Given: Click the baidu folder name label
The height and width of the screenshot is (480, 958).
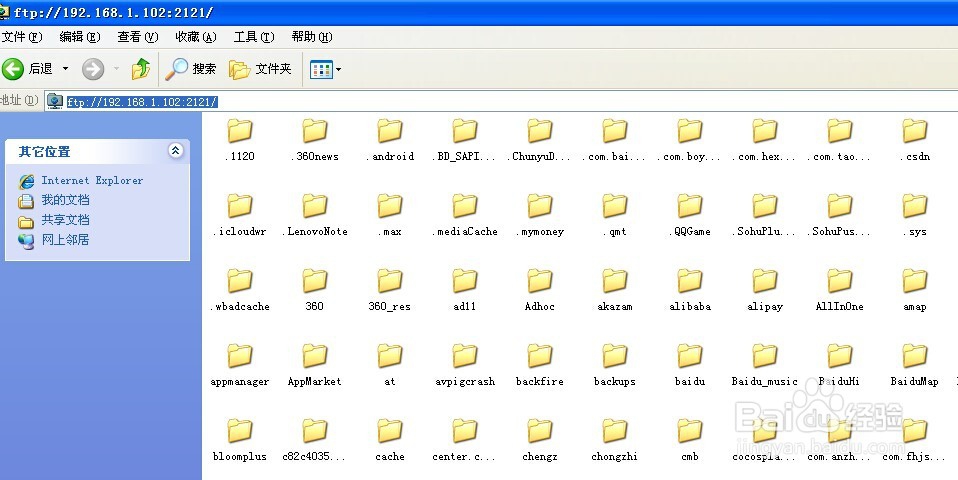Looking at the screenshot, I should [x=690, y=382].
